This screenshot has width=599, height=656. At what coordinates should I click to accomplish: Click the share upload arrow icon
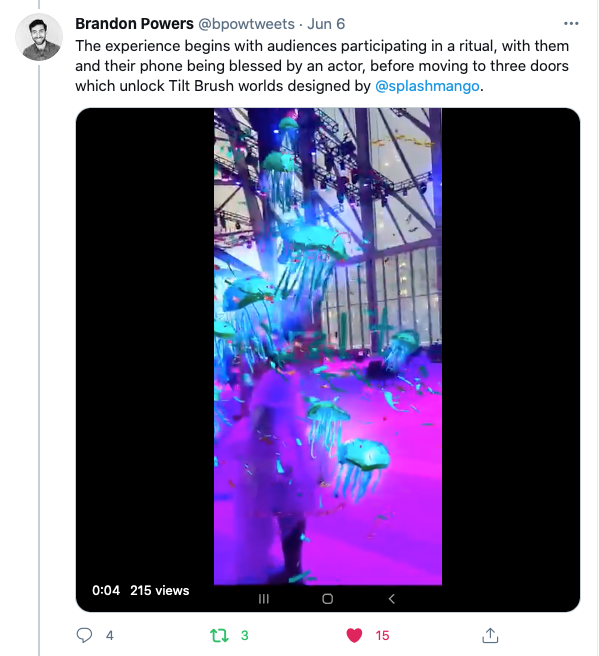[x=490, y=635]
